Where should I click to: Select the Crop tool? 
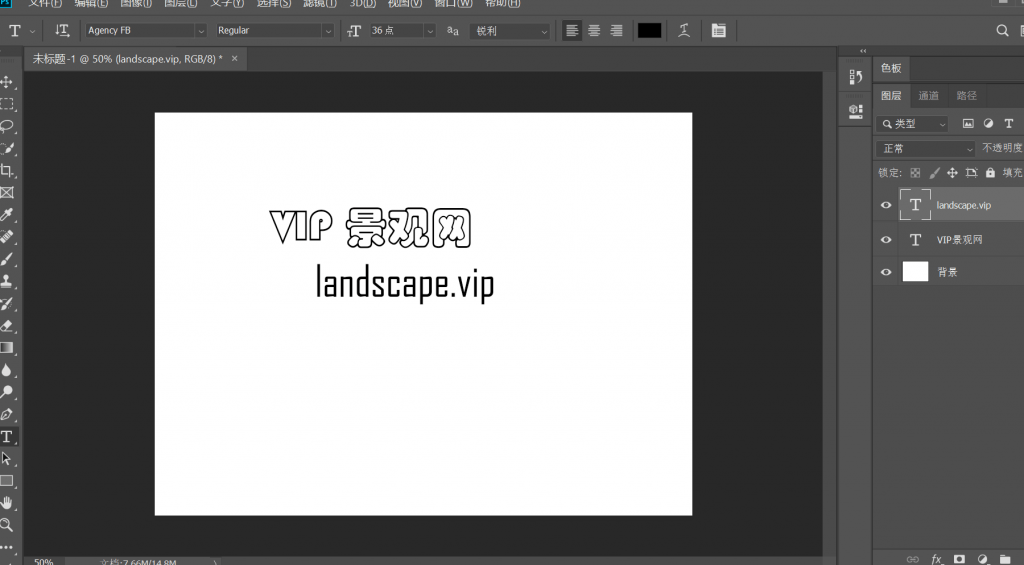point(7,170)
